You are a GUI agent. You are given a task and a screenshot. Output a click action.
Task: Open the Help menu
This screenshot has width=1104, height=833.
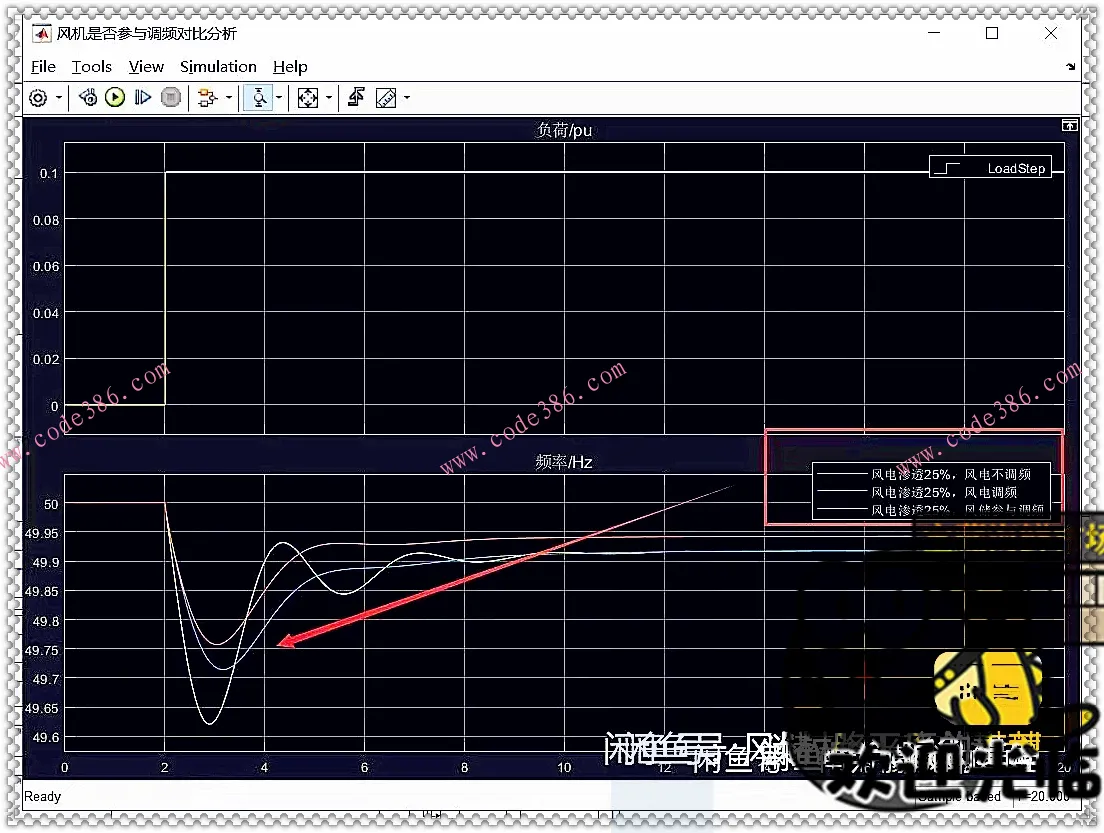[290, 67]
